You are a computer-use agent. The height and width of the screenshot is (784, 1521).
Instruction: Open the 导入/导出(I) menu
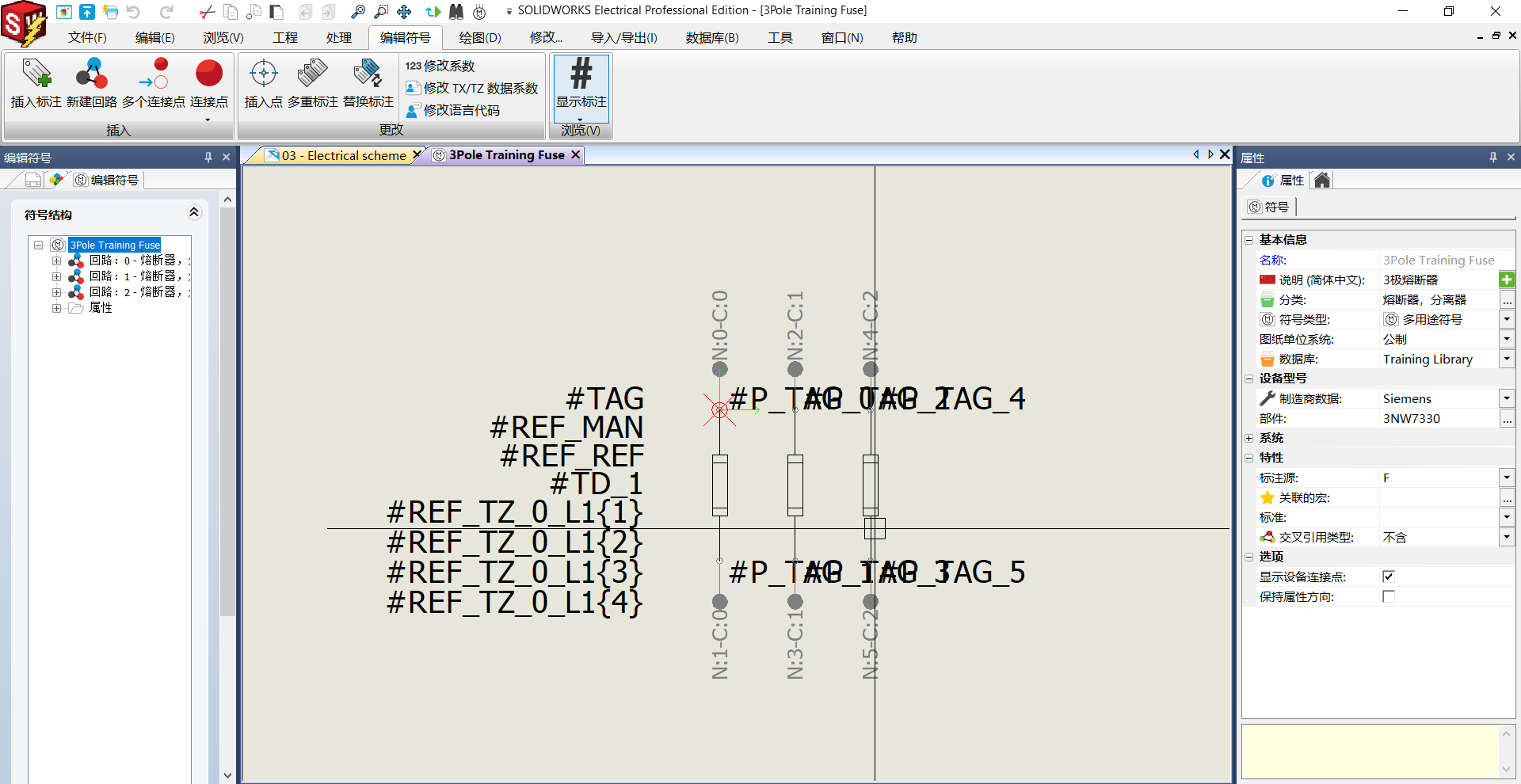click(x=624, y=37)
